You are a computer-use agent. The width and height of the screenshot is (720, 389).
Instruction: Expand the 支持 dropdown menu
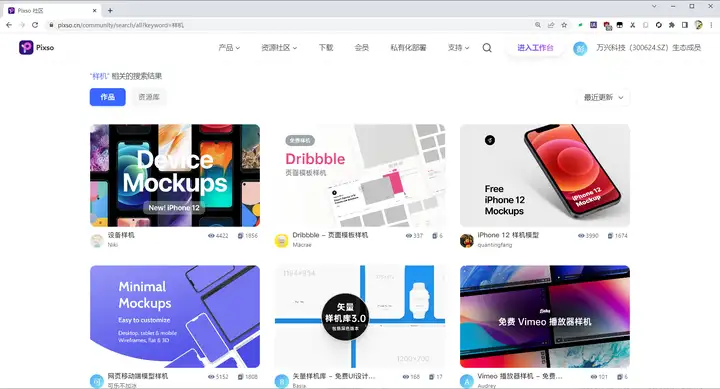pos(458,47)
